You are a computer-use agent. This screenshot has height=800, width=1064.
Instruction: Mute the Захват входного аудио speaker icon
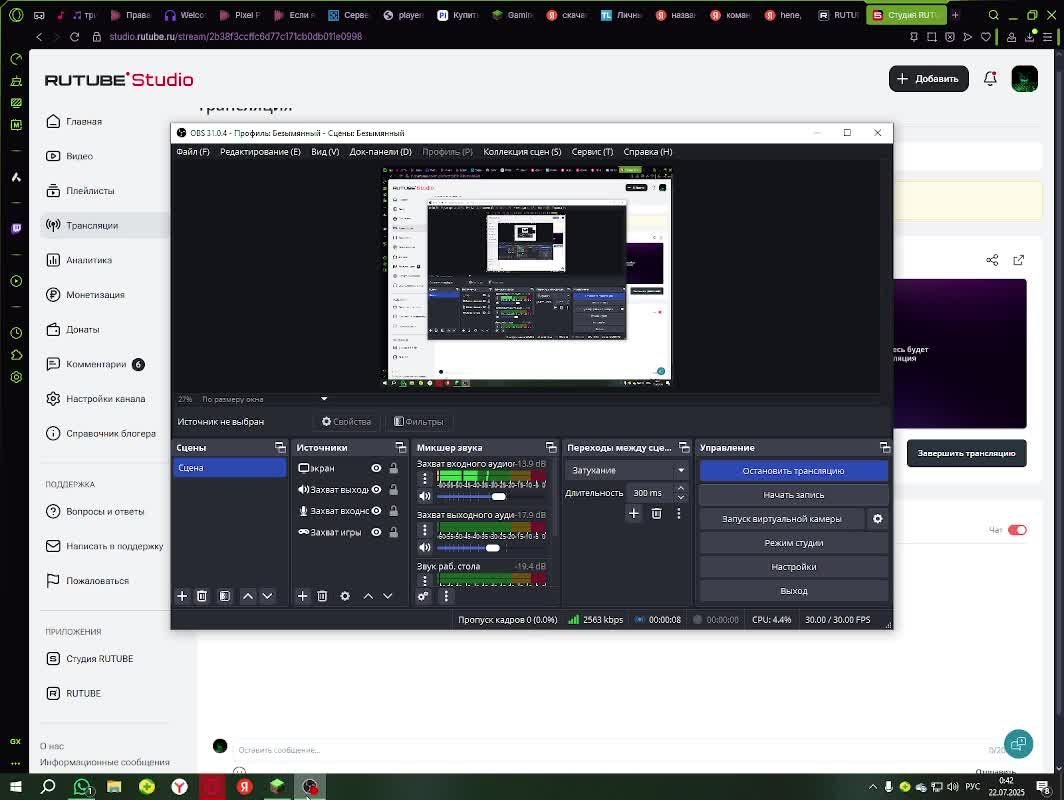425,496
